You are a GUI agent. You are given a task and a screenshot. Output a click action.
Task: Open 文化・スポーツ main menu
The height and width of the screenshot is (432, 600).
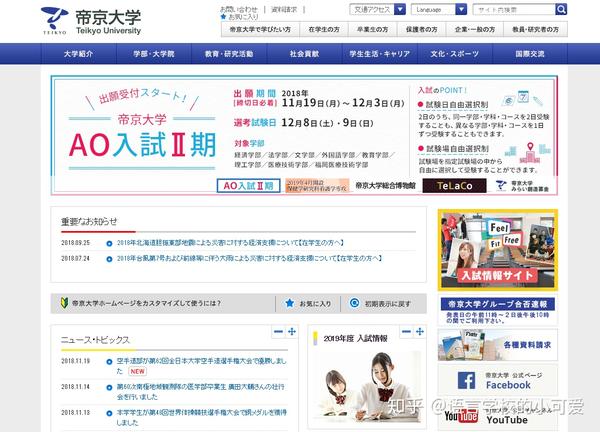(455, 54)
